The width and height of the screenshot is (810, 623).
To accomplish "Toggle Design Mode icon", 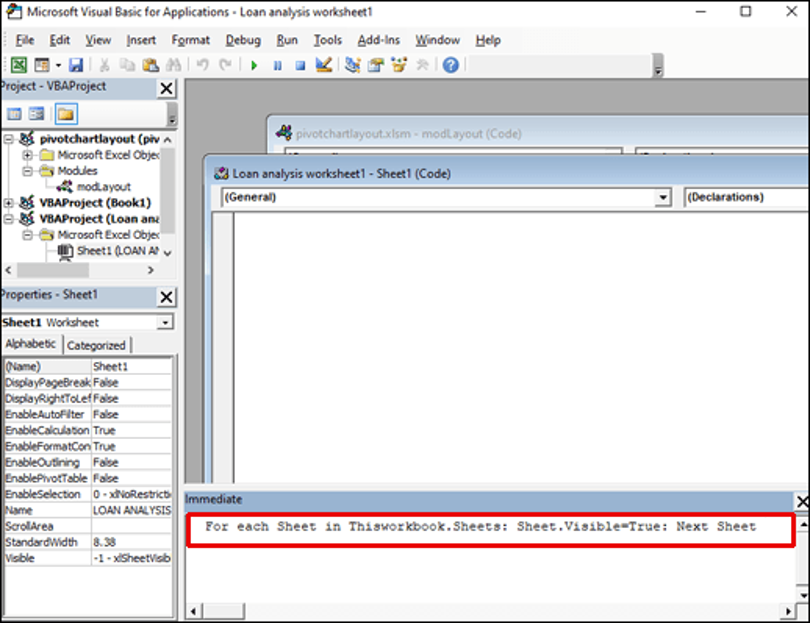I will [x=324, y=65].
